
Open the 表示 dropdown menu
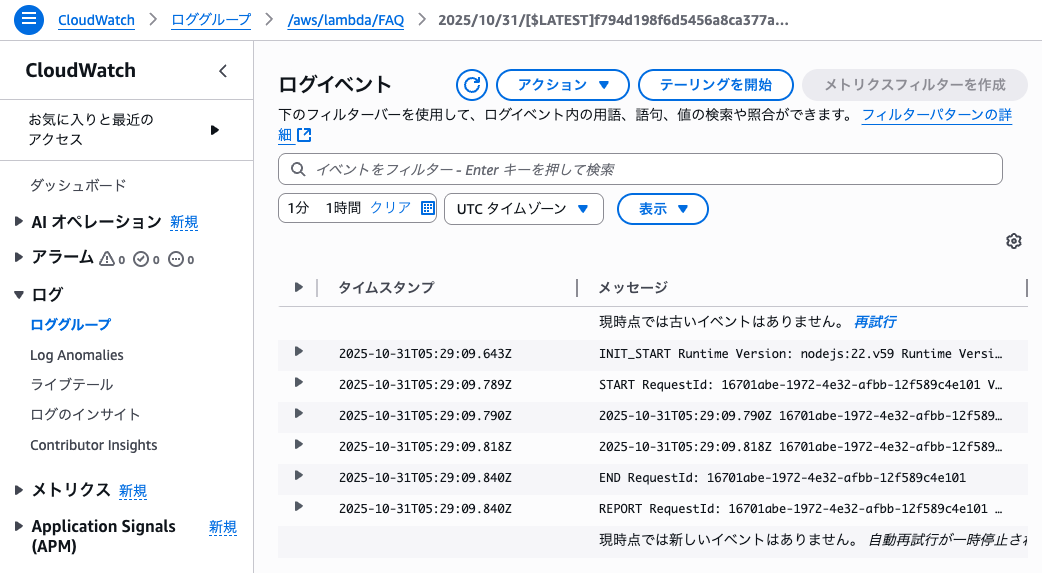click(663, 209)
